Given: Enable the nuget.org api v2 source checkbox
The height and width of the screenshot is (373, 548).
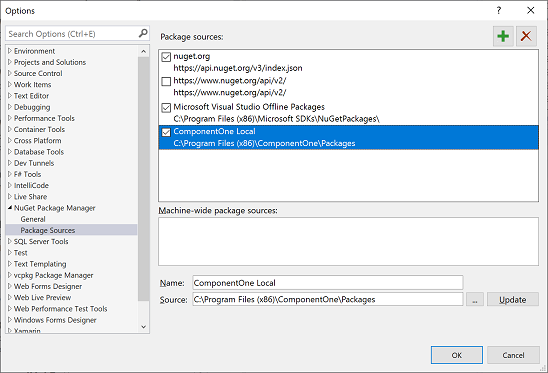Looking at the screenshot, I should [x=166, y=81].
